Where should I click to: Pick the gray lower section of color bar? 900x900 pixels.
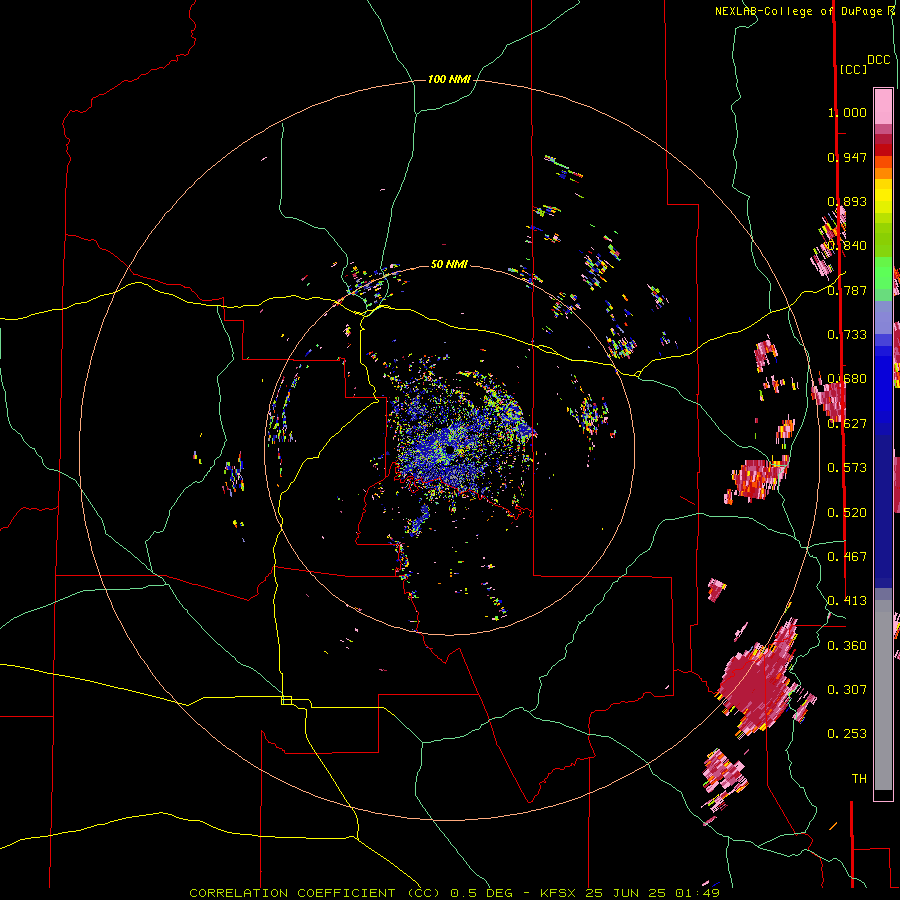click(x=883, y=695)
